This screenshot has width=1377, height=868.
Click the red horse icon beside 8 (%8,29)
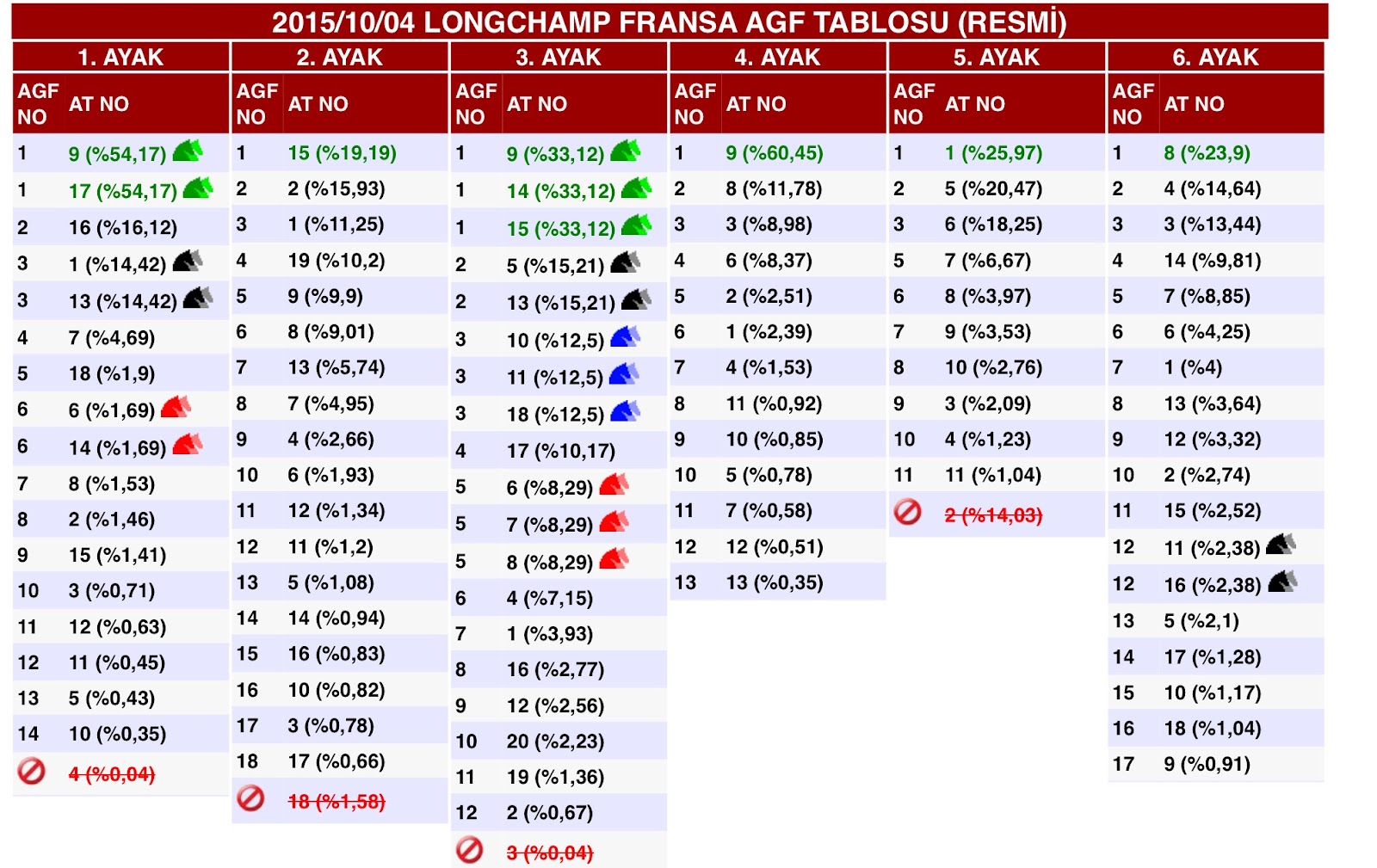point(614,558)
